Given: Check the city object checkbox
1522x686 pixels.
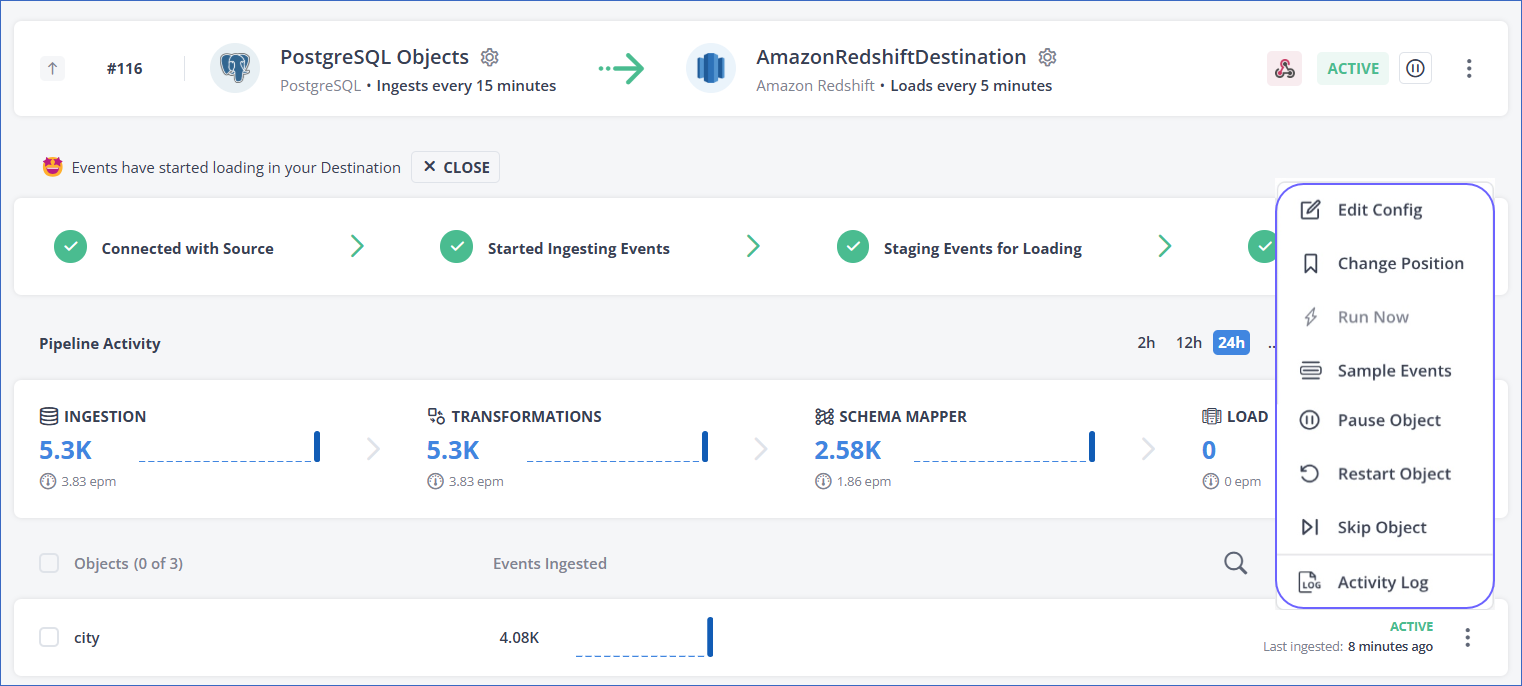Looking at the screenshot, I should pos(49,637).
